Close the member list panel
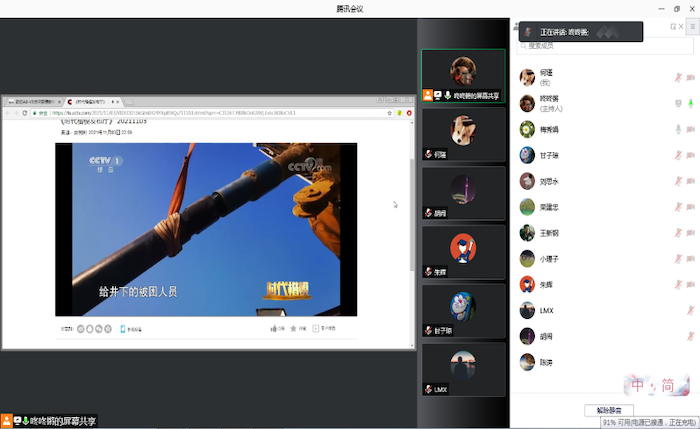The image size is (700, 429). tap(681, 27)
